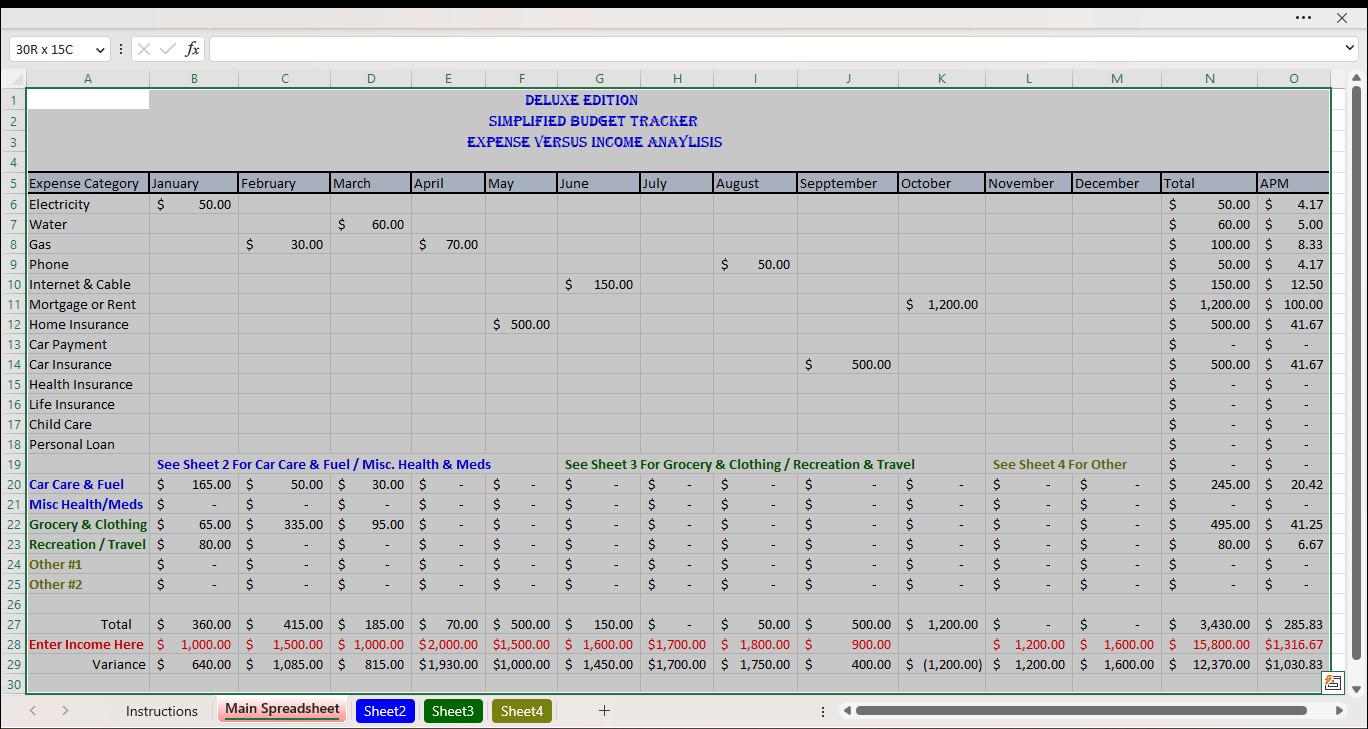Open the olive Sheet4 tab
1368x729 pixels.
click(x=522, y=711)
